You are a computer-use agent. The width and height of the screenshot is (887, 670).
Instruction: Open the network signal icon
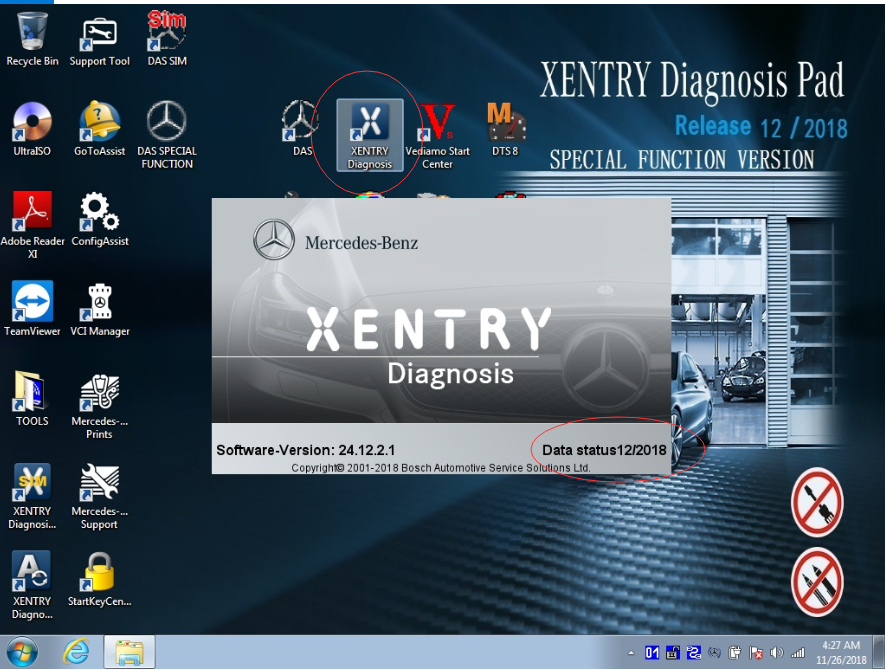[x=798, y=653]
